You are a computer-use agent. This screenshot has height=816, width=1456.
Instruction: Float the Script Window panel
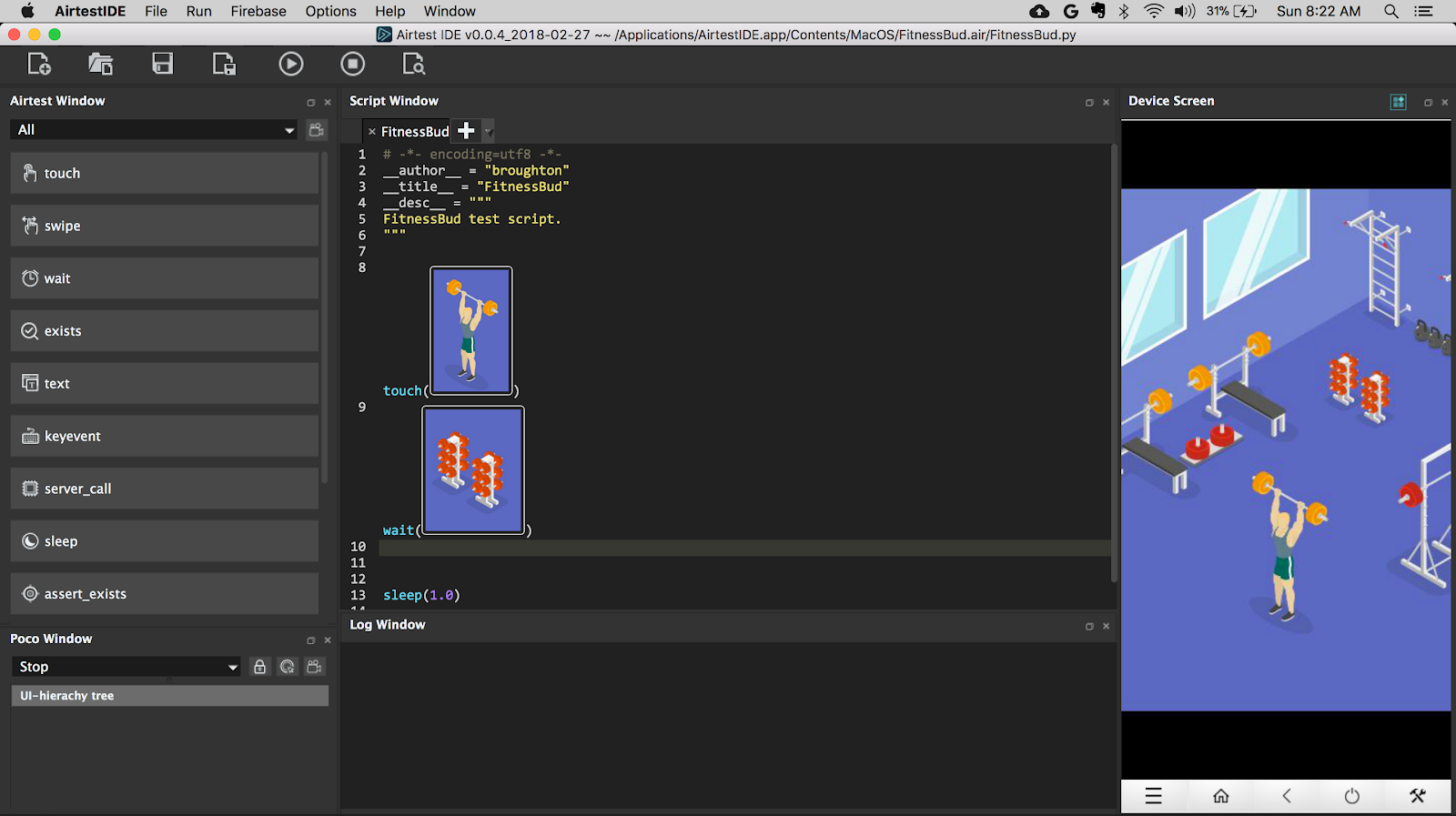coord(1089,103)
